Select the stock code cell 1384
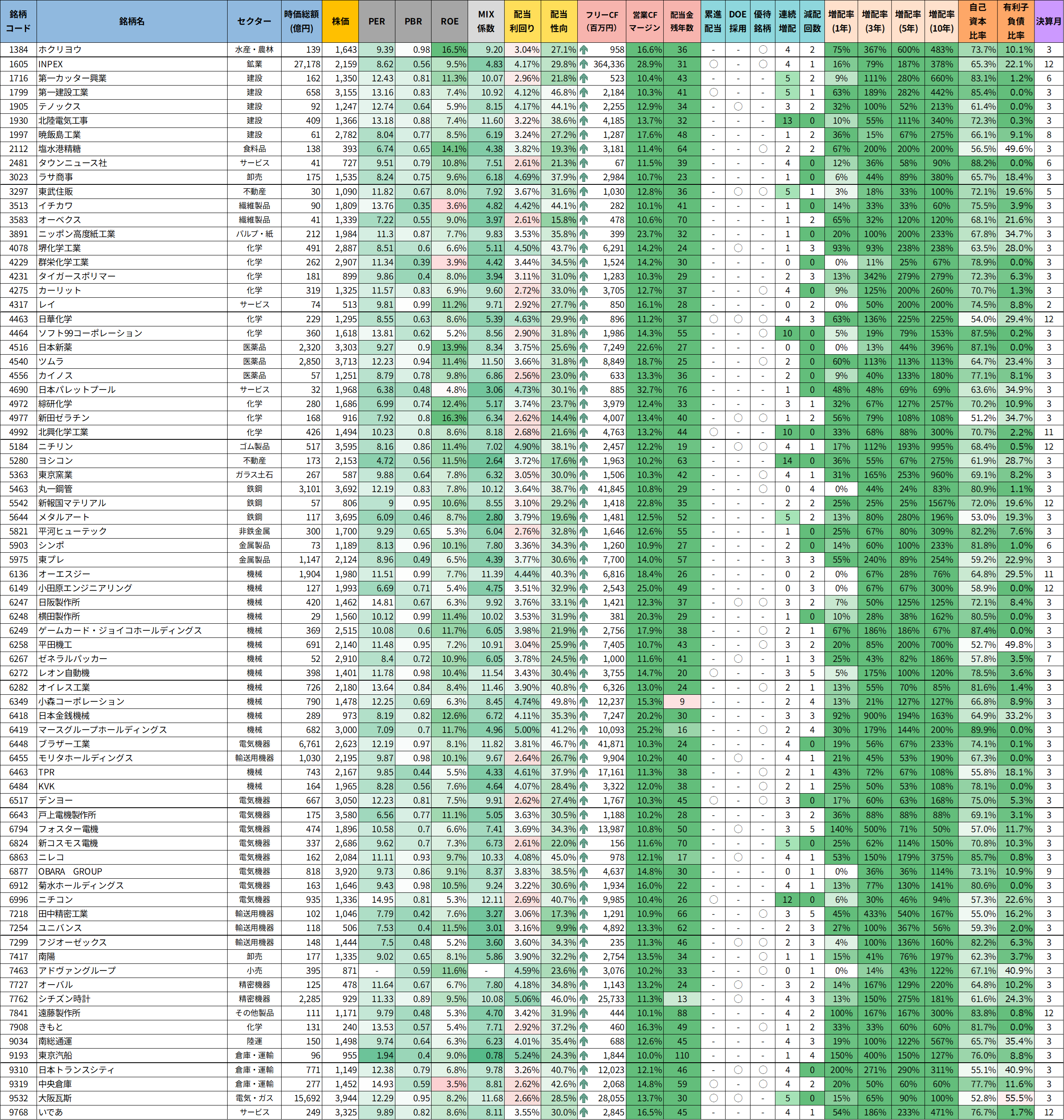Screen dimensions: 1064x1120 click(18, 50)
